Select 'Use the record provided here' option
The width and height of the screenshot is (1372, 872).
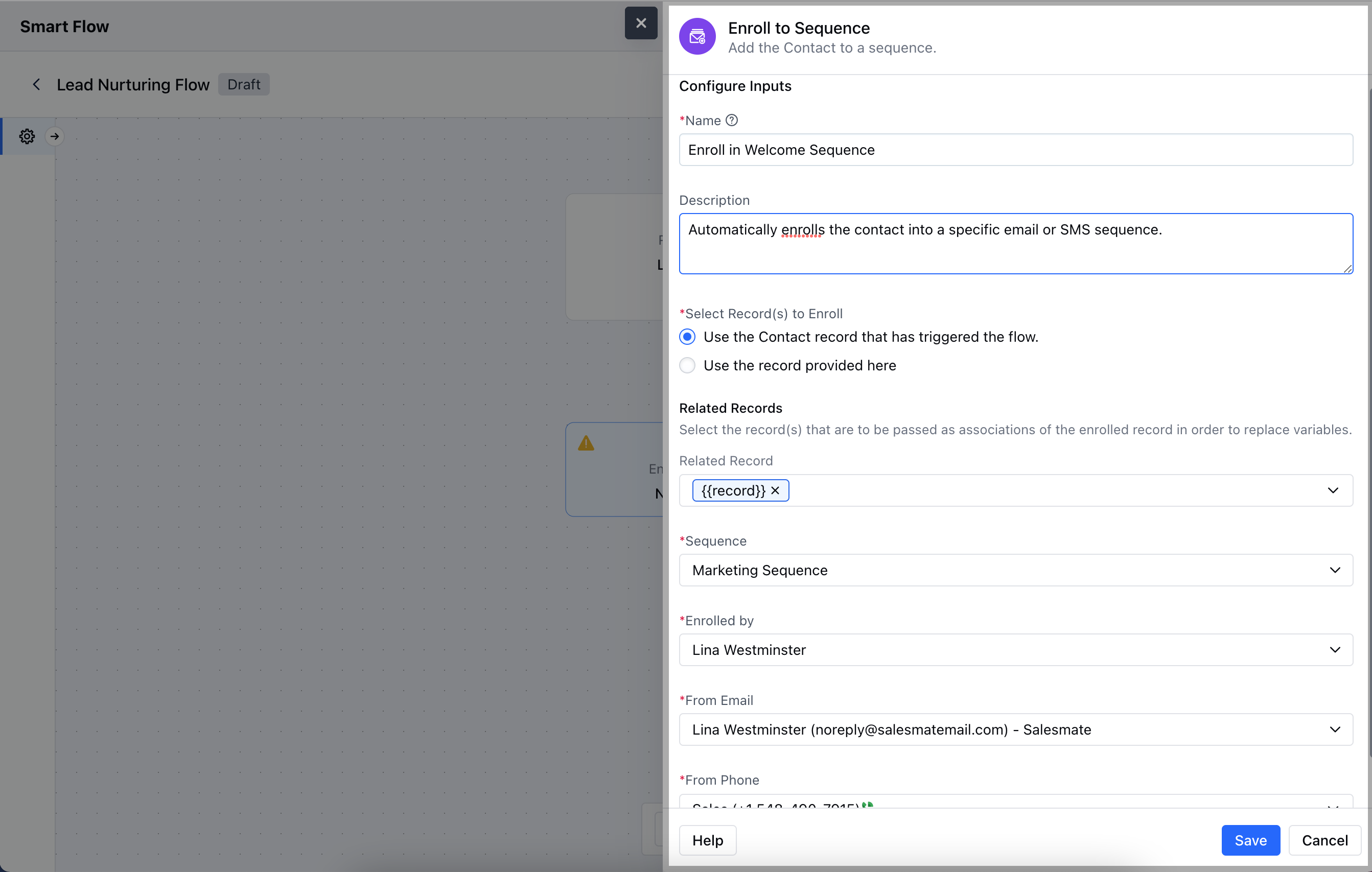coord(687,365)
